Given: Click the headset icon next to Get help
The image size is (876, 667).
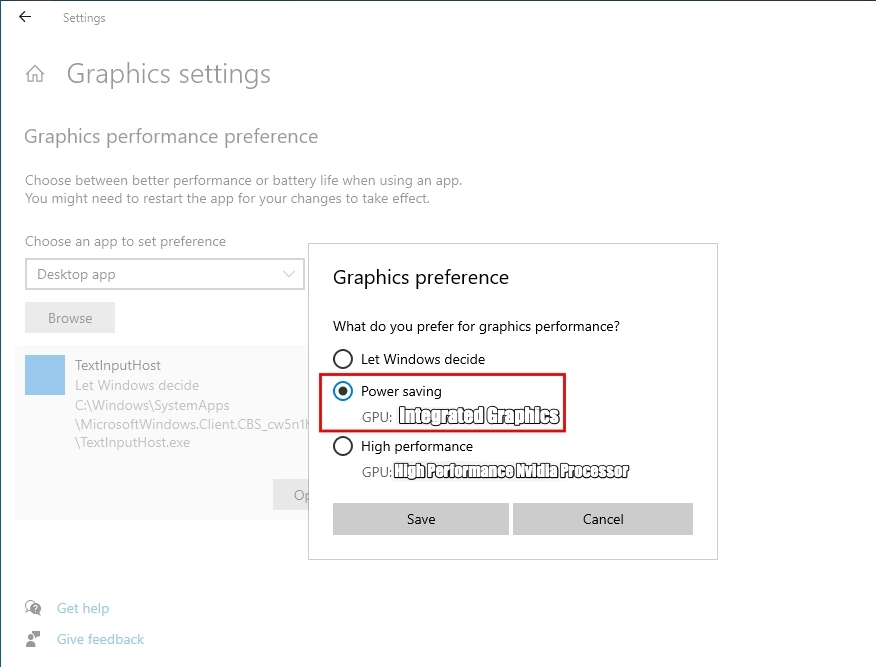Looking at the screenshot, I should 33,608.
